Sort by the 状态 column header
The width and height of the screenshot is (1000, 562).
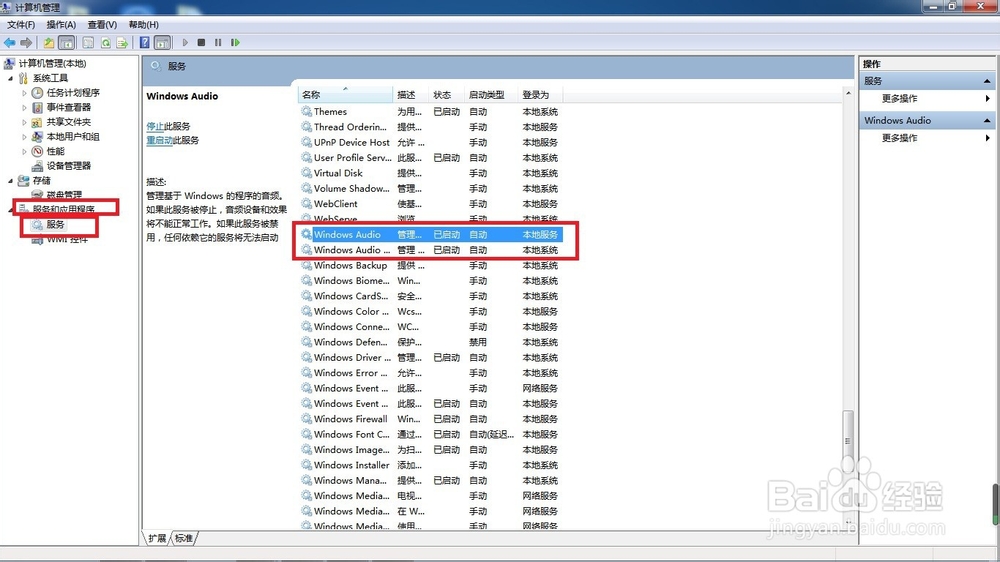[446, 95]
